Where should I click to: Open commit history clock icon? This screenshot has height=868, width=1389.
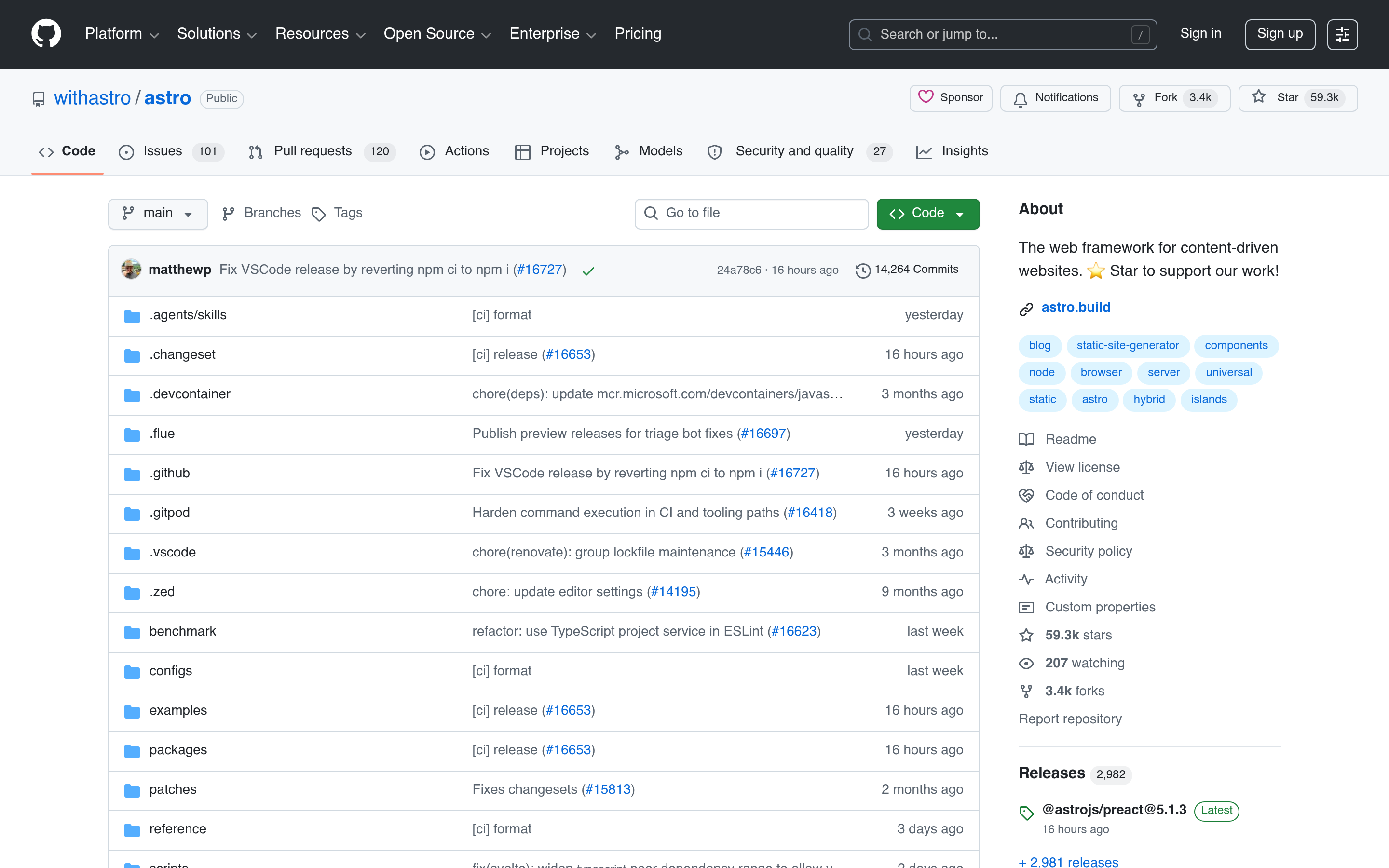pyautogui.click(x=863, y=271)
